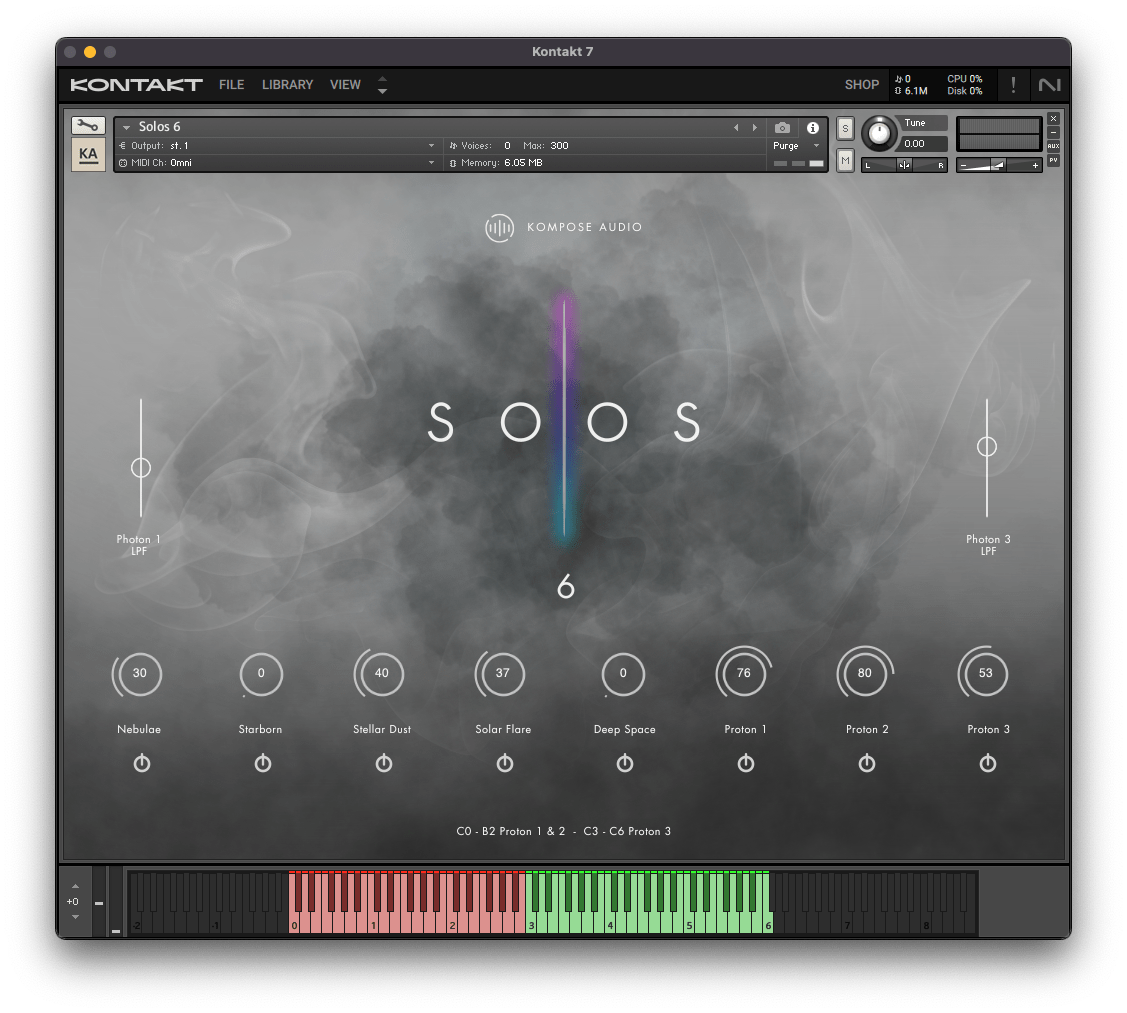Load the next instrument with the right arrow
1127x1013 pixels.
(755, 128)
